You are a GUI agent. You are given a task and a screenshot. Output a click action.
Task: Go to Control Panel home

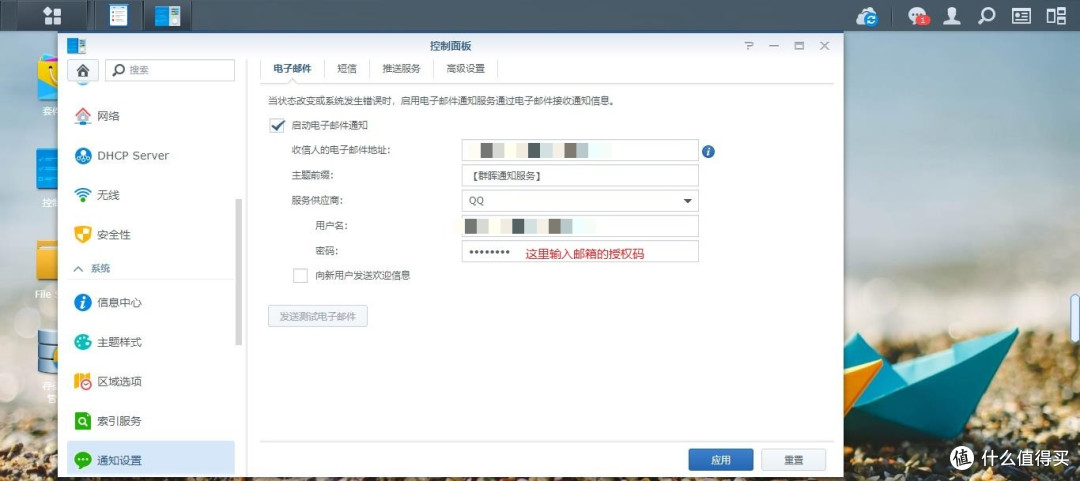click(x=83, y=70)
